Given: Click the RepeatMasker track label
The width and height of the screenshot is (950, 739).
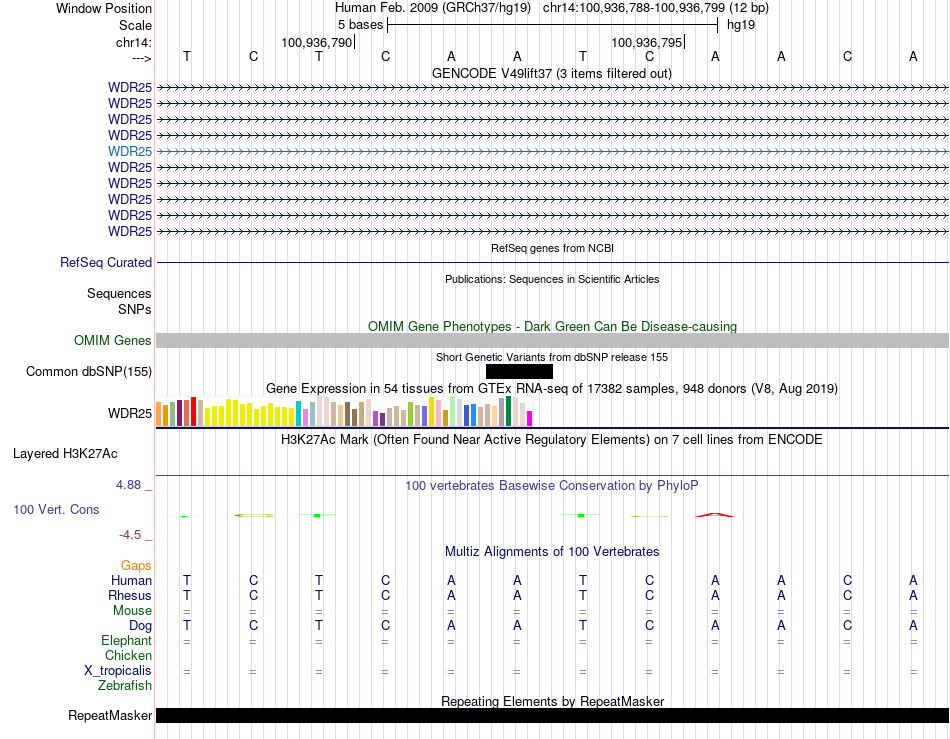Looking at the screenshot, I should tap(110, 715).
